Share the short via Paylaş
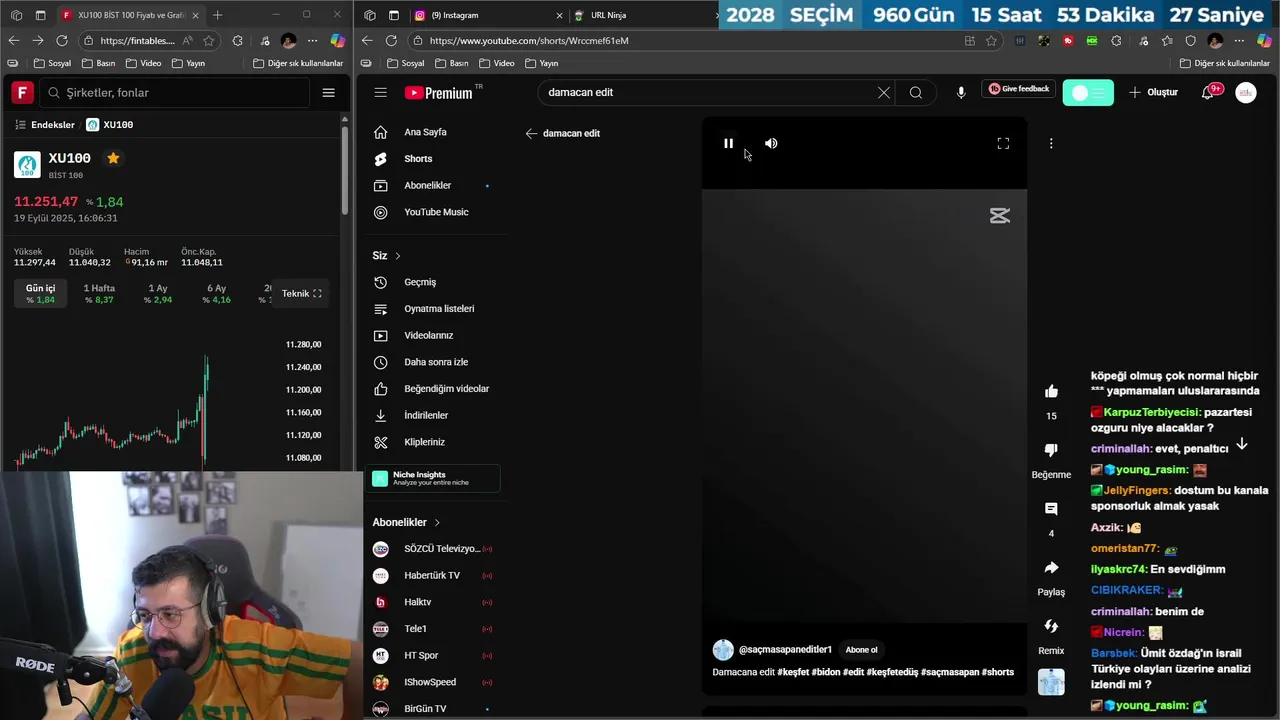 (x=1051, y=568)
